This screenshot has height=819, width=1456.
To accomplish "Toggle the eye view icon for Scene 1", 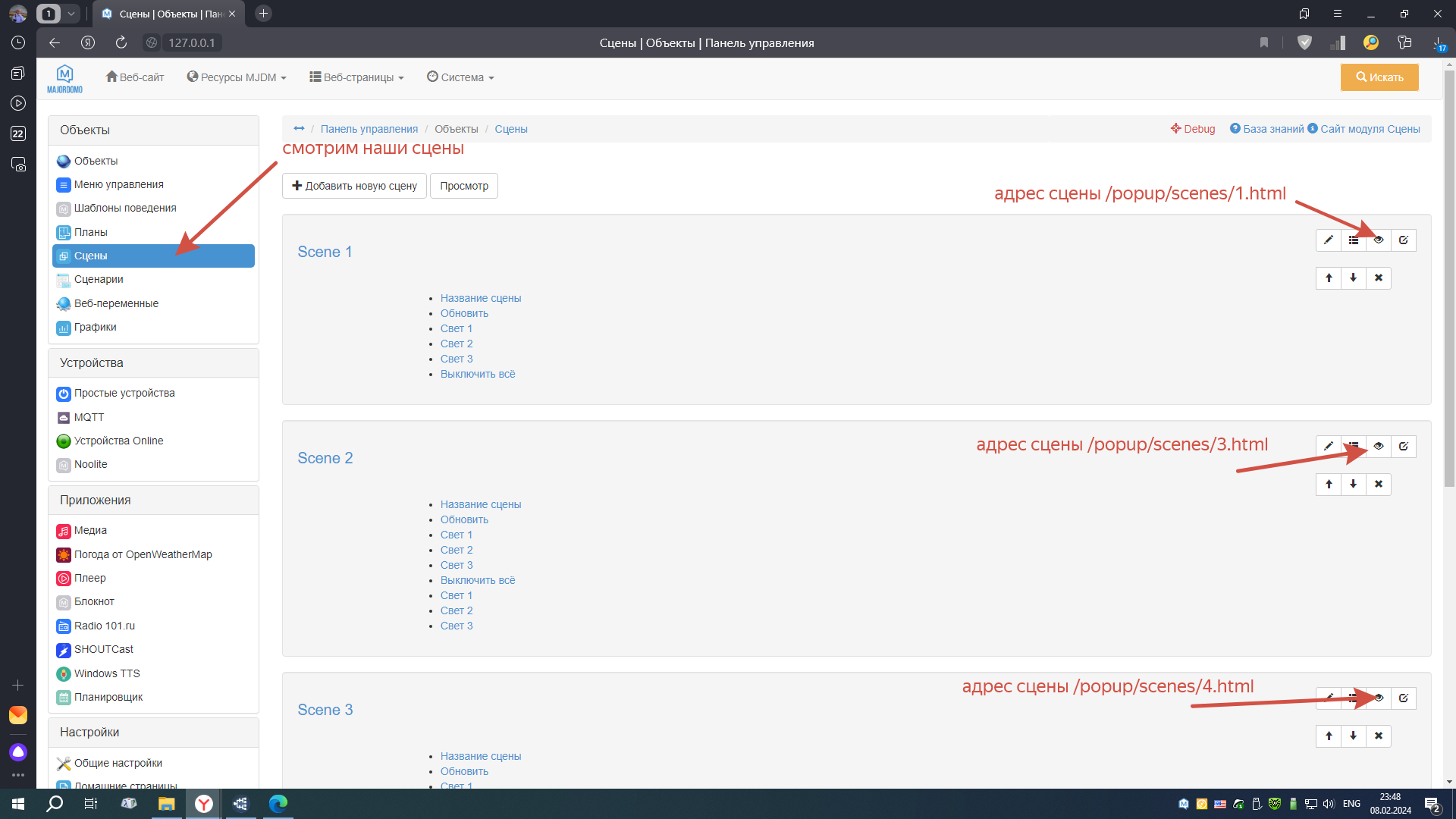I will click(1379, 240).
